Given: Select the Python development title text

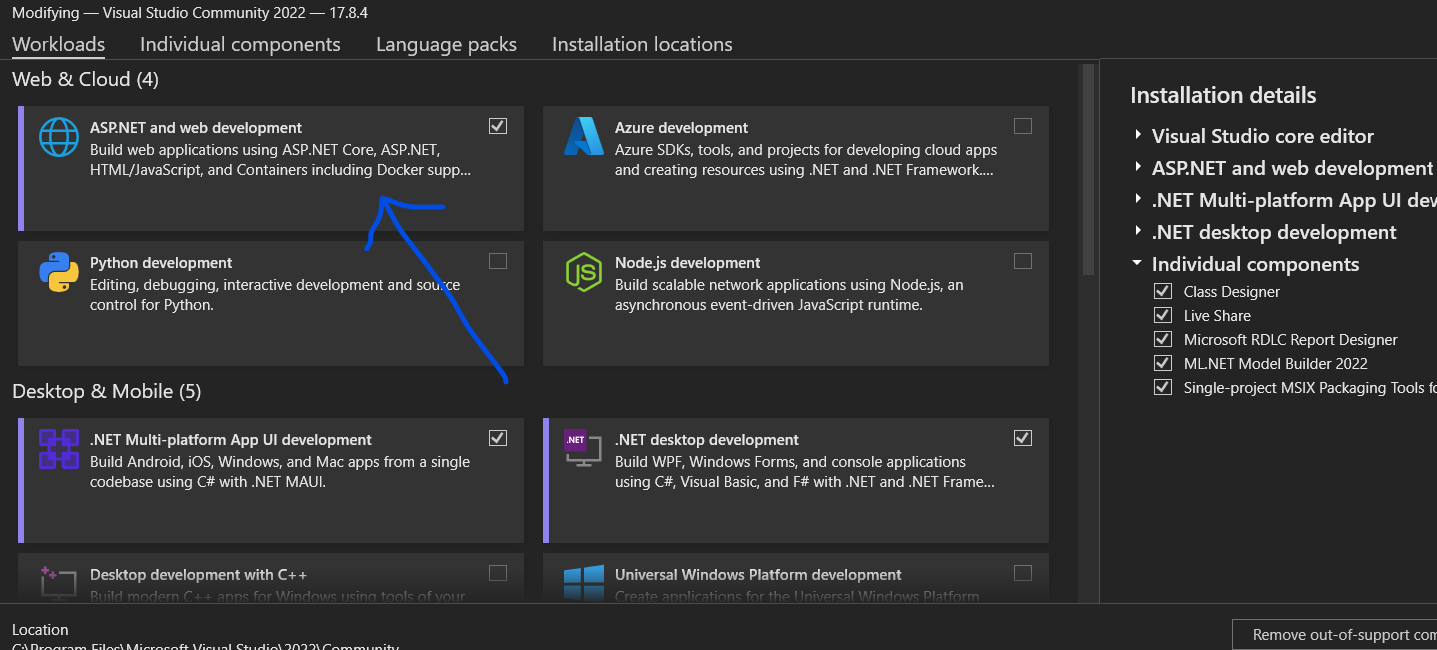Looking at the screenshot, I should 161,263.
